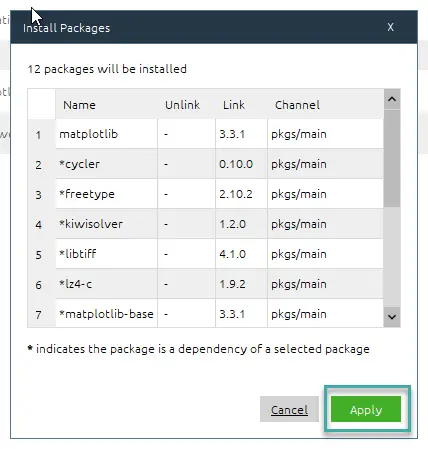Select the *matplotlib-base package name cell
This screenshot has height=449, width=428.
pos(106,313)
